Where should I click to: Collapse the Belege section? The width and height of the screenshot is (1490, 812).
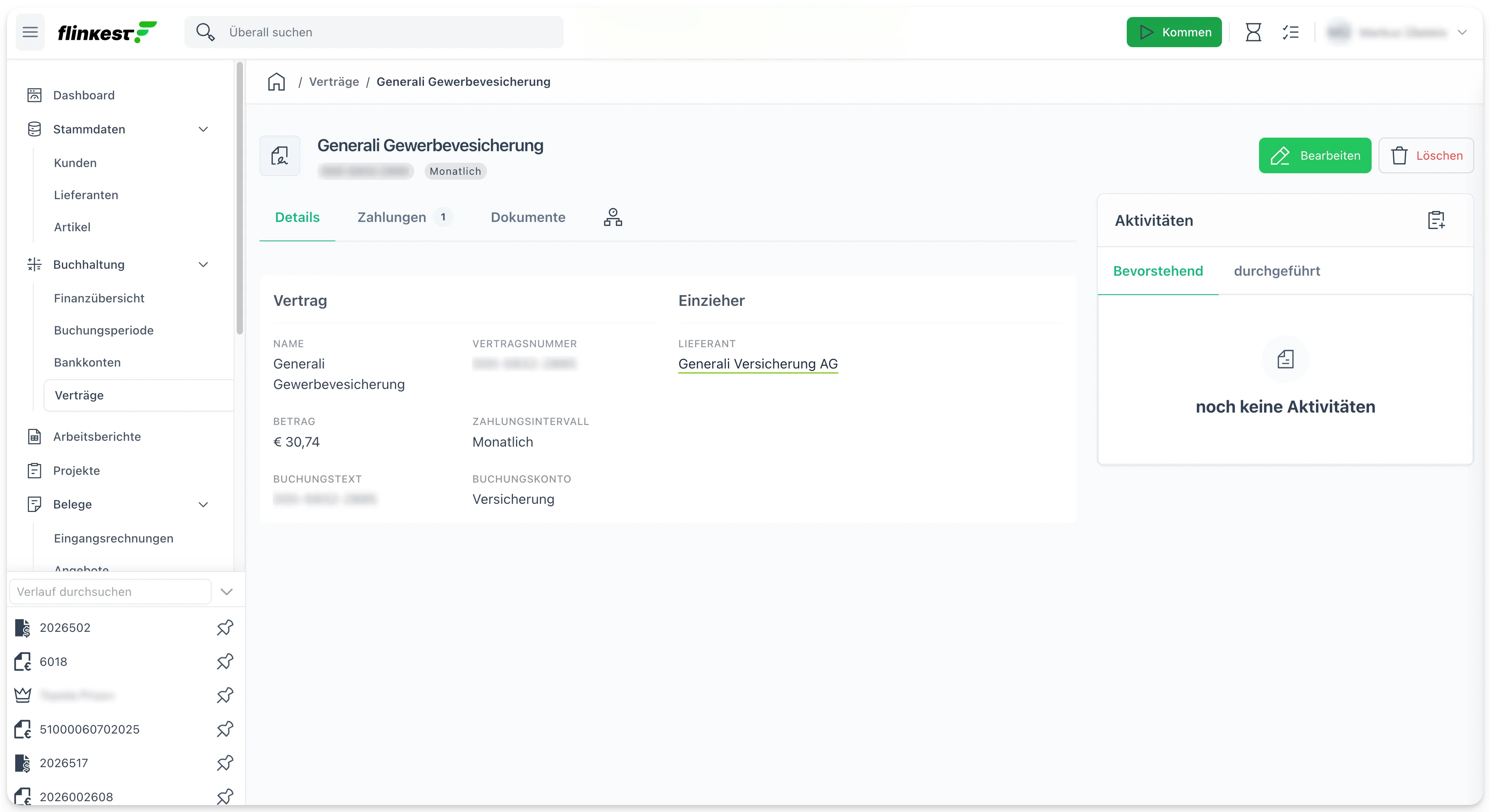[203, 504]
